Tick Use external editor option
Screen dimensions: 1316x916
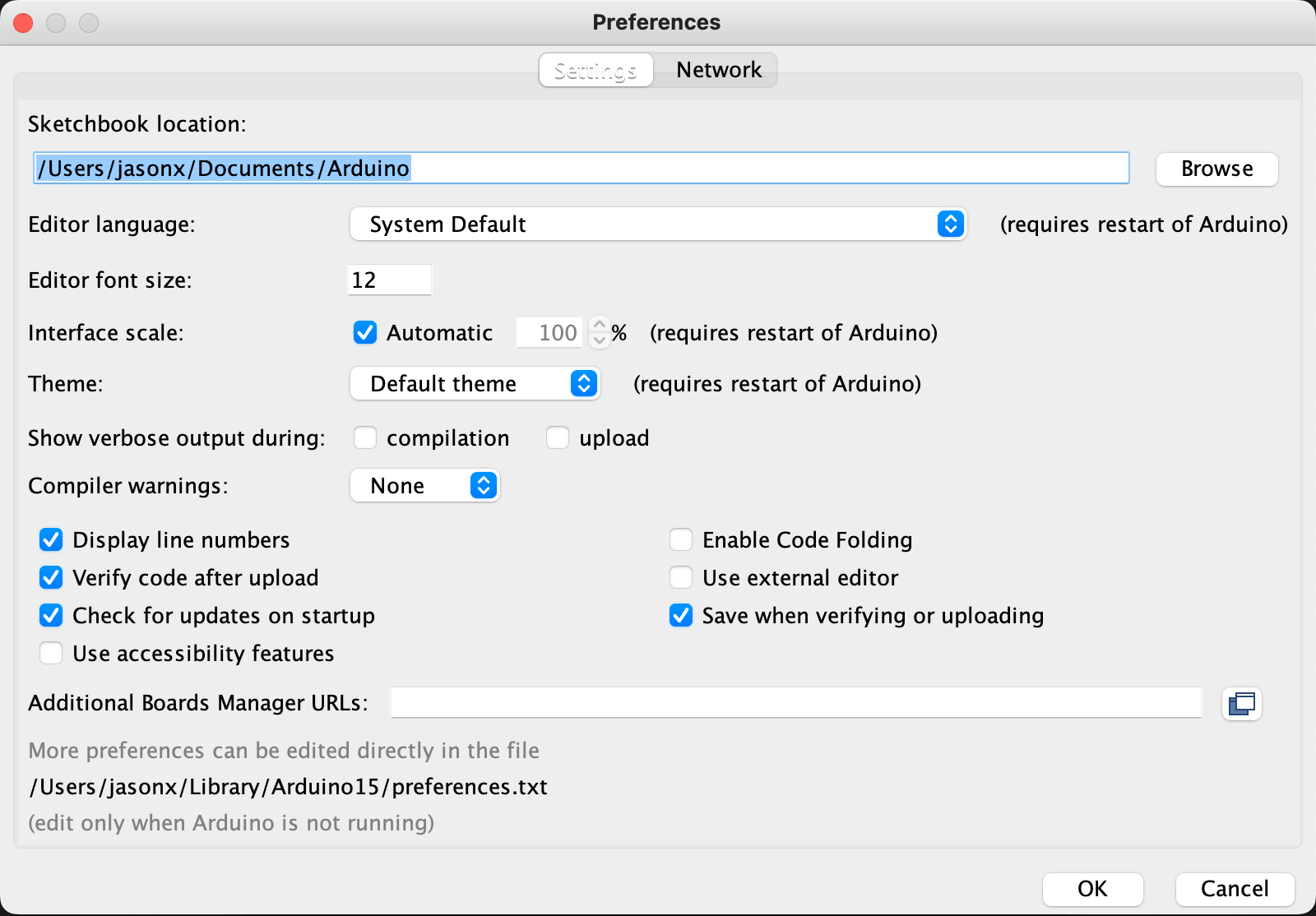(x=681, y=577)
